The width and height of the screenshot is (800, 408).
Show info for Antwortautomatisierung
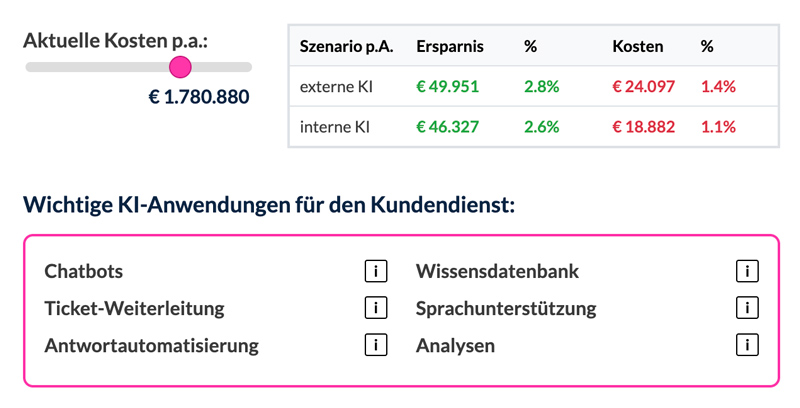375,345
